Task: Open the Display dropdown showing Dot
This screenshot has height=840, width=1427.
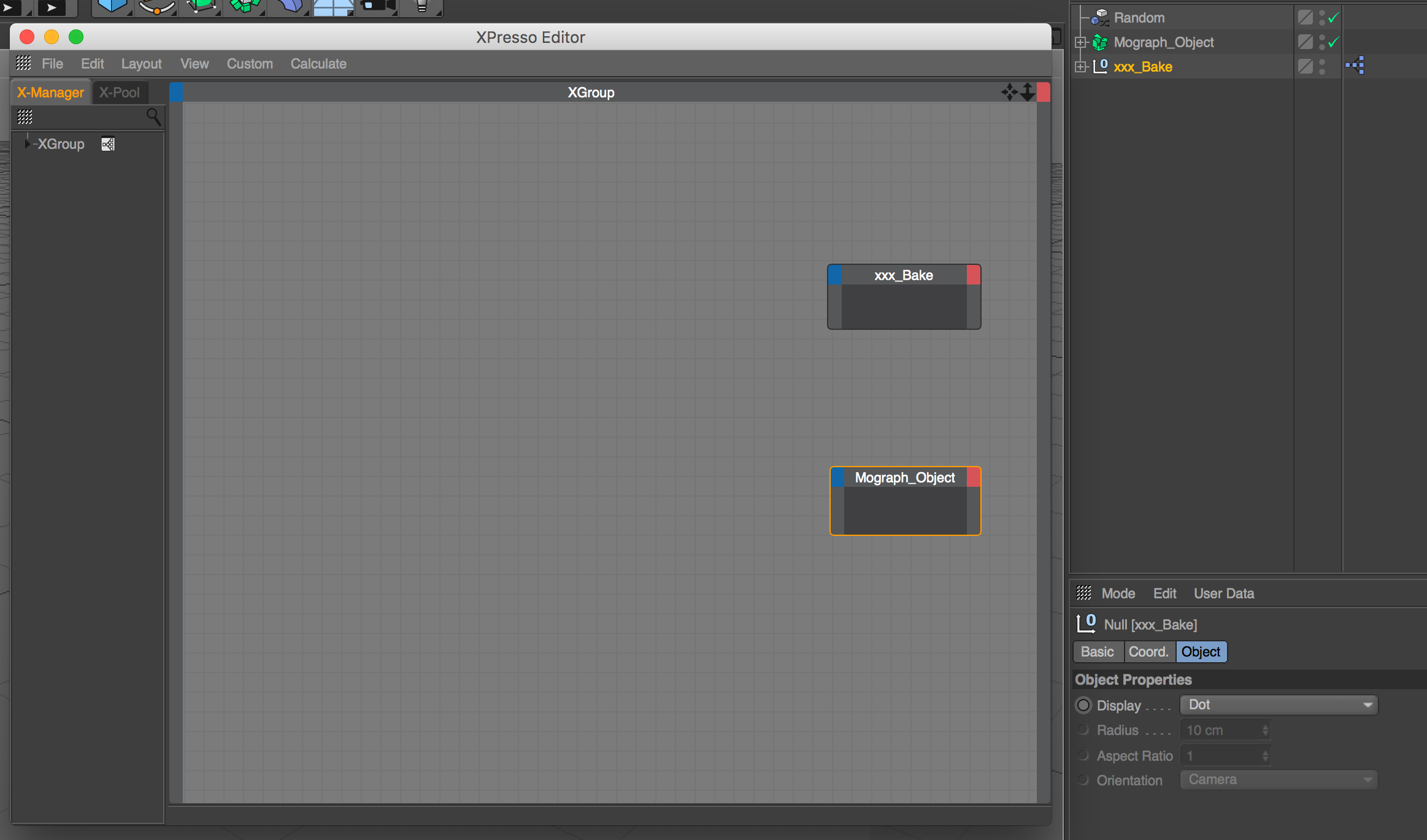Action: [x=1279, y=705]
